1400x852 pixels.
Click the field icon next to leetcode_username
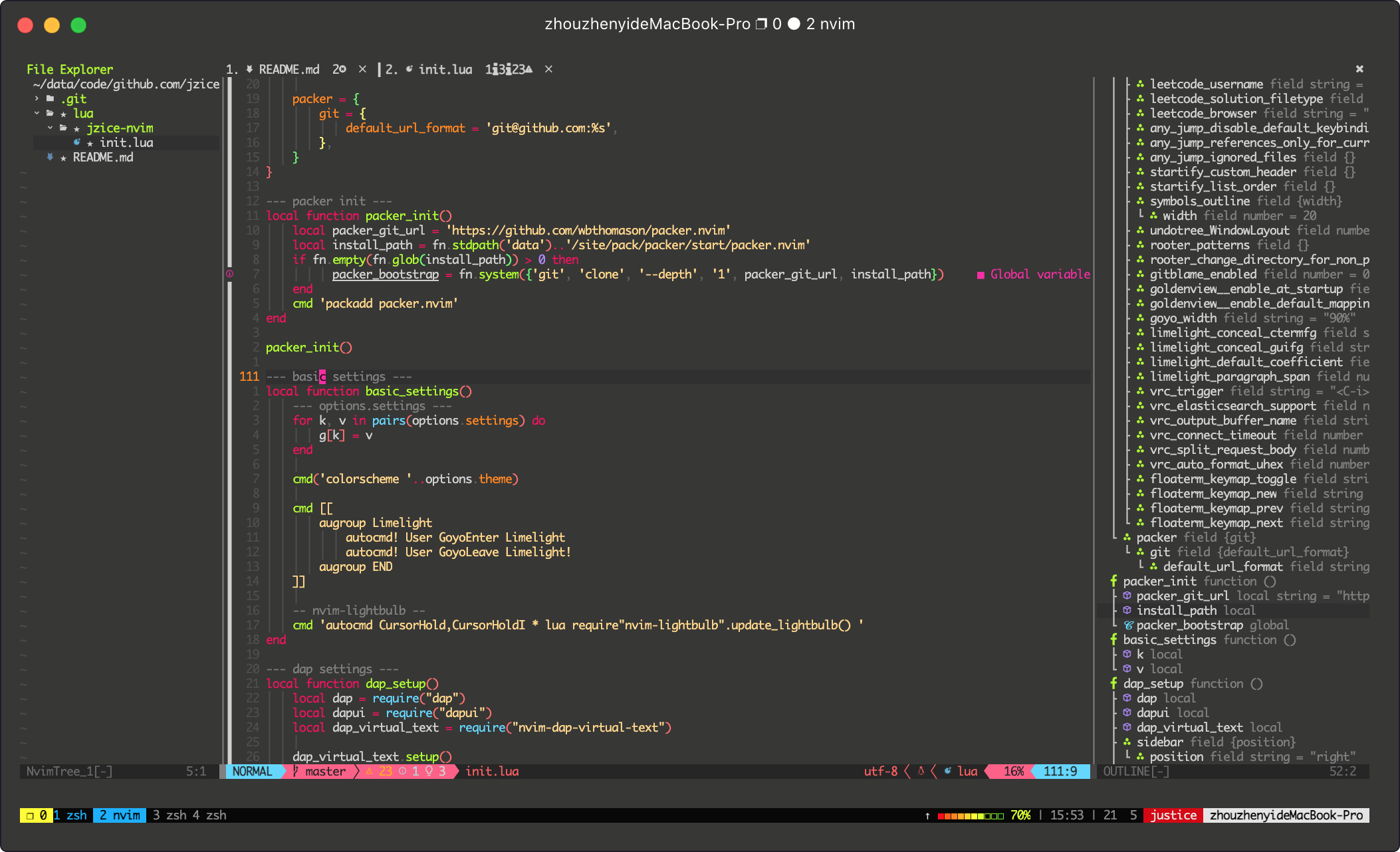[x=1140, y=84]
